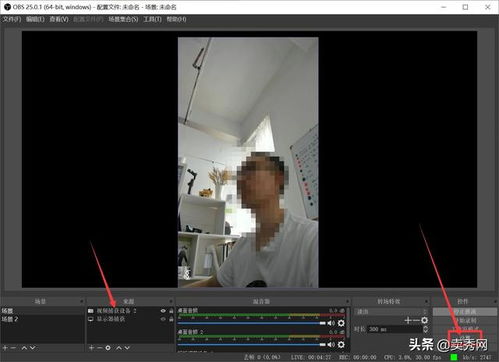Toggle visibility of the 视频捕获设备 2 source
Image resolution: width=499 pixels, height=362 pixels.
pos(163,311)
